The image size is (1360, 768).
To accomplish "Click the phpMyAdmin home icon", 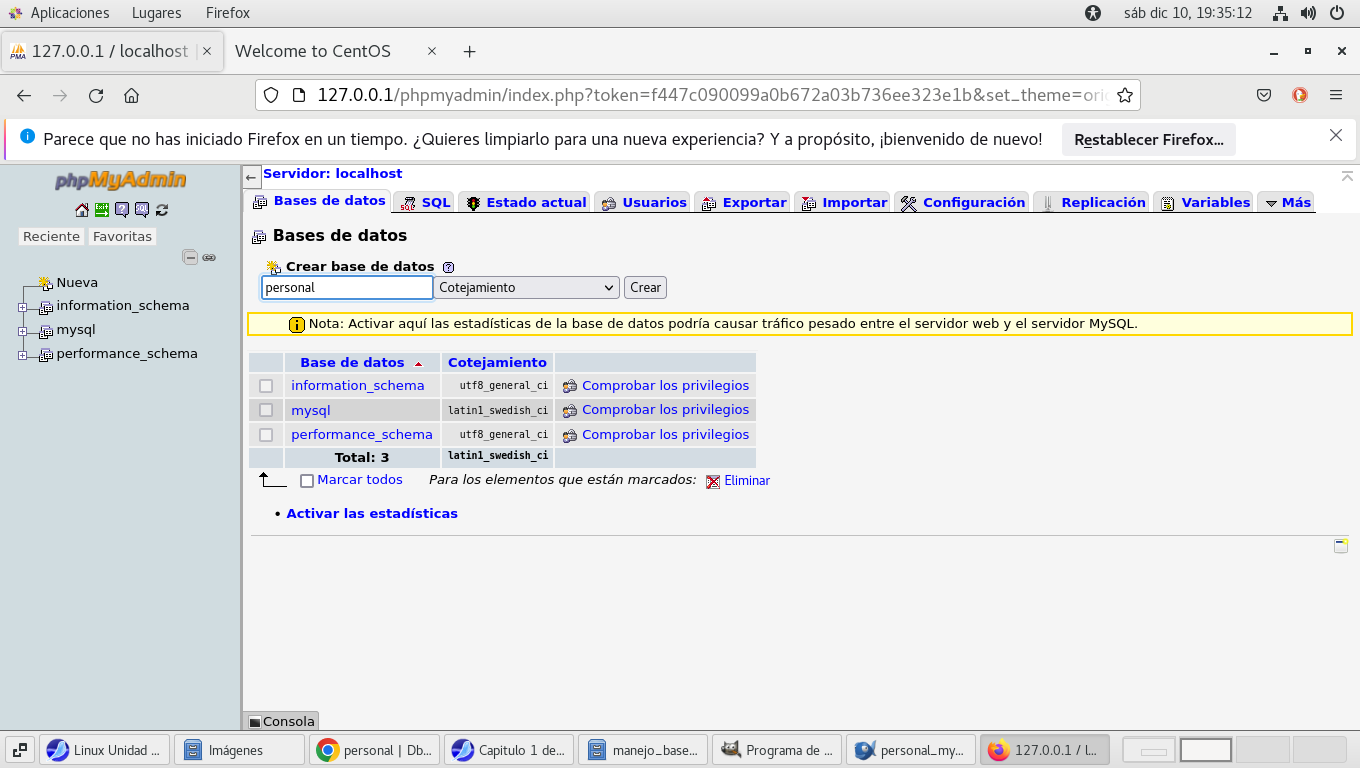I will [x=82, y=210].
